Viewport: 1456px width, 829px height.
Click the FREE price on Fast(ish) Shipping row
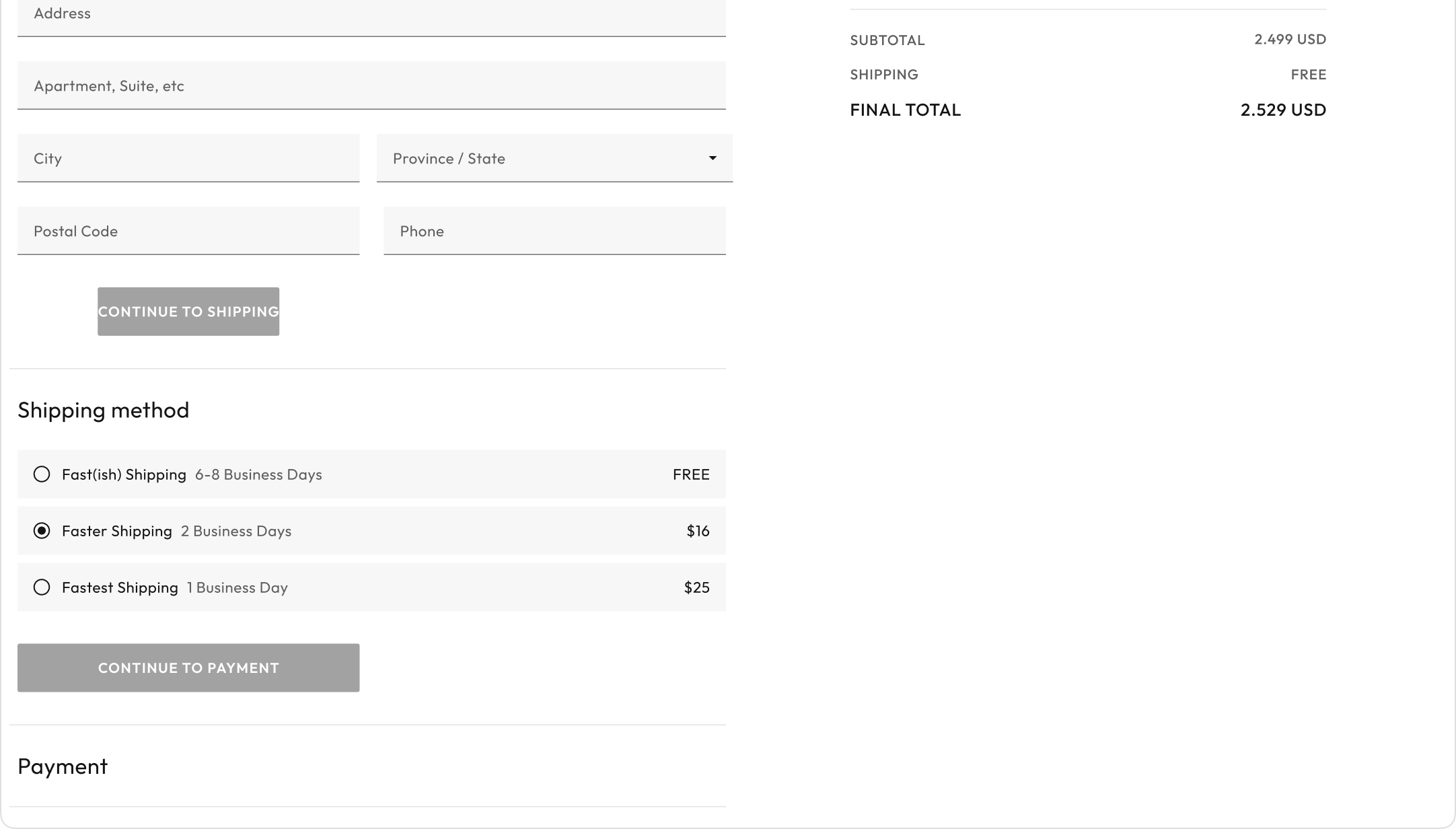(x=691, y=474)
